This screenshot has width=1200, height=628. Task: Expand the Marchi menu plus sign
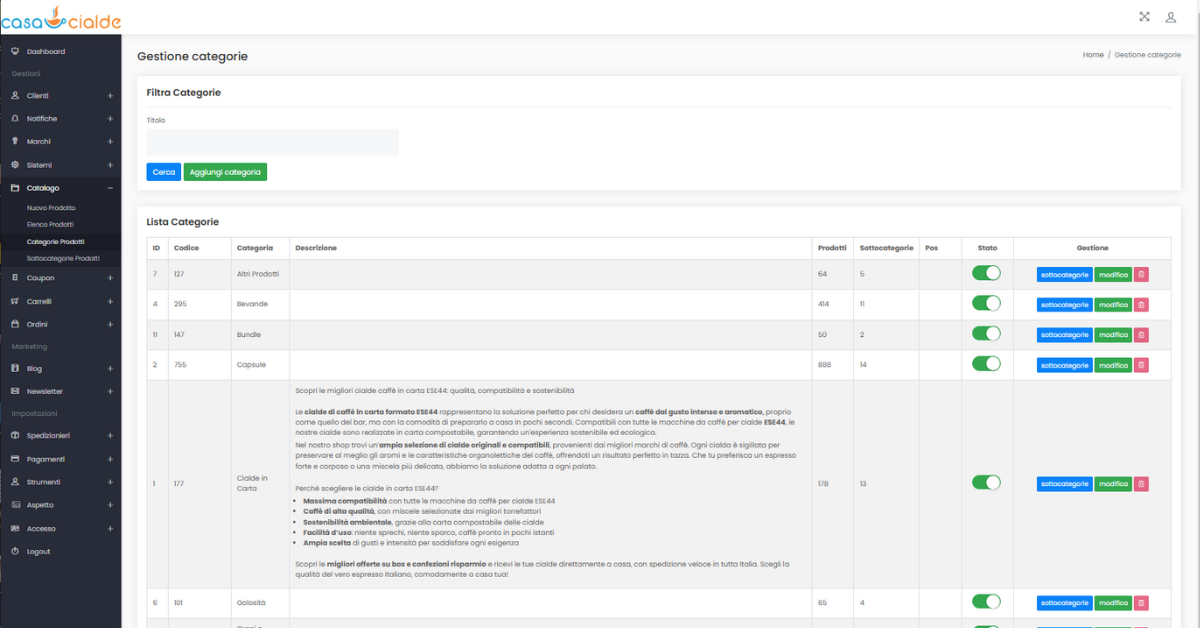110,142
